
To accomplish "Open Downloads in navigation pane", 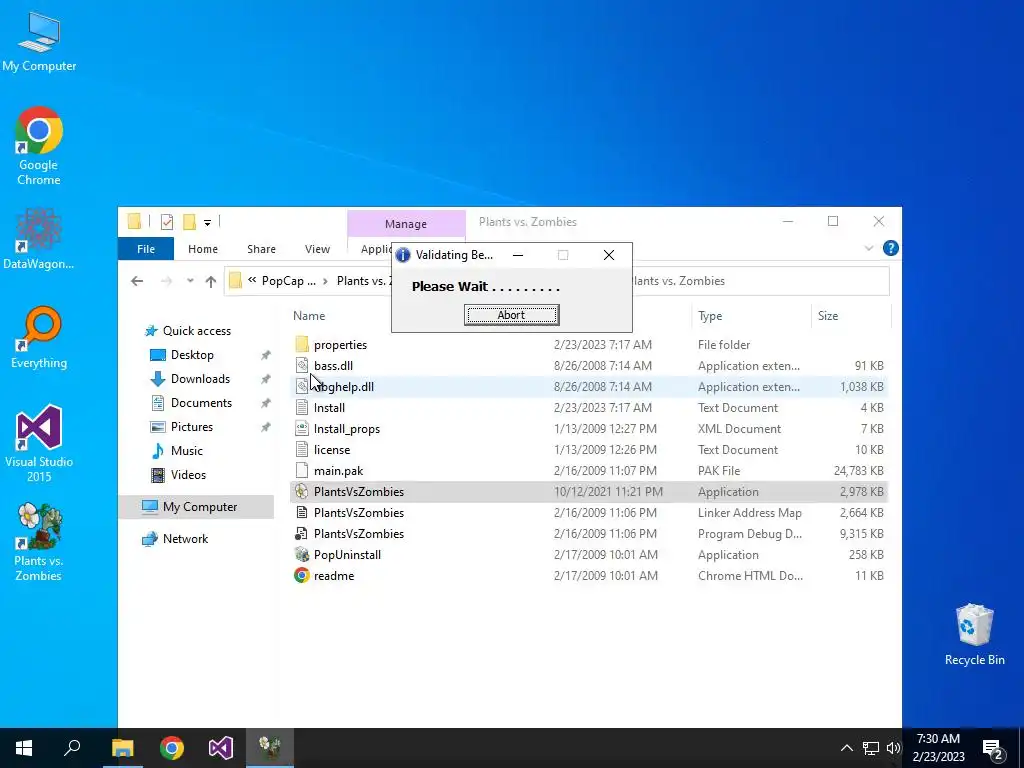I will pyautogui.click(x=200, y=379).
